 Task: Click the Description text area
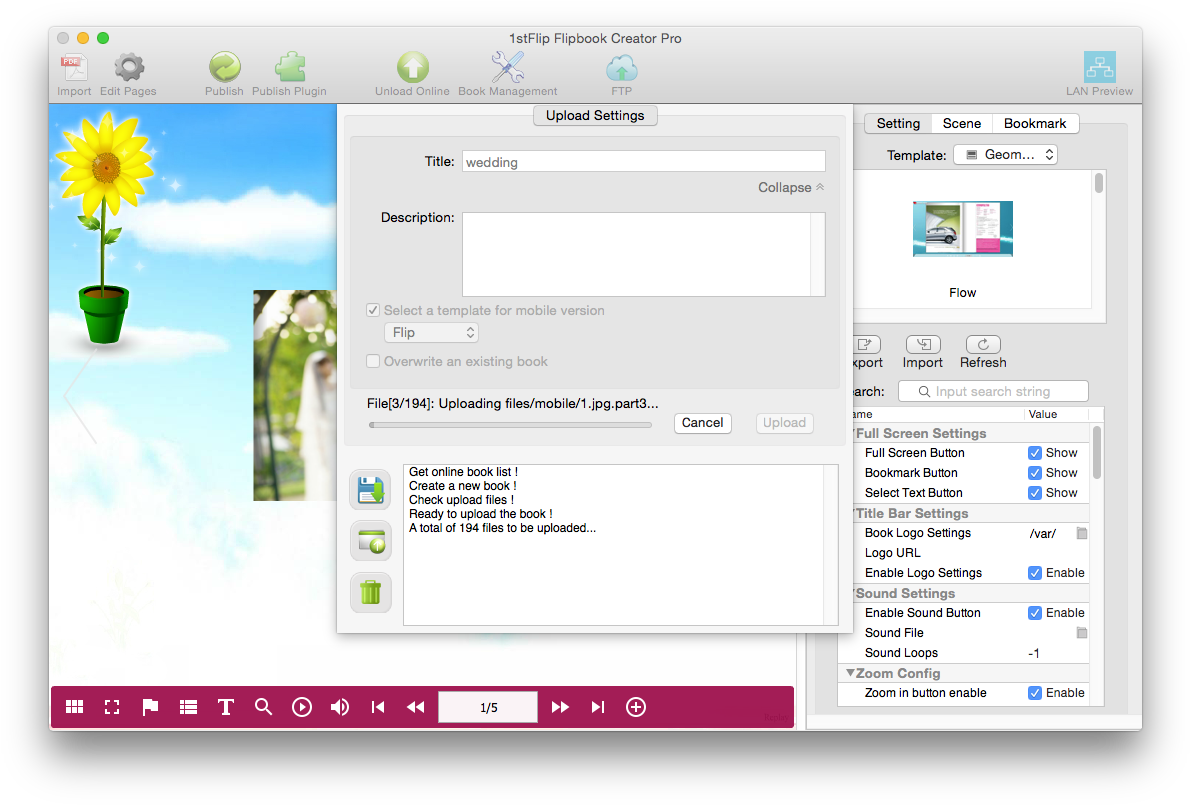point(644,254)
